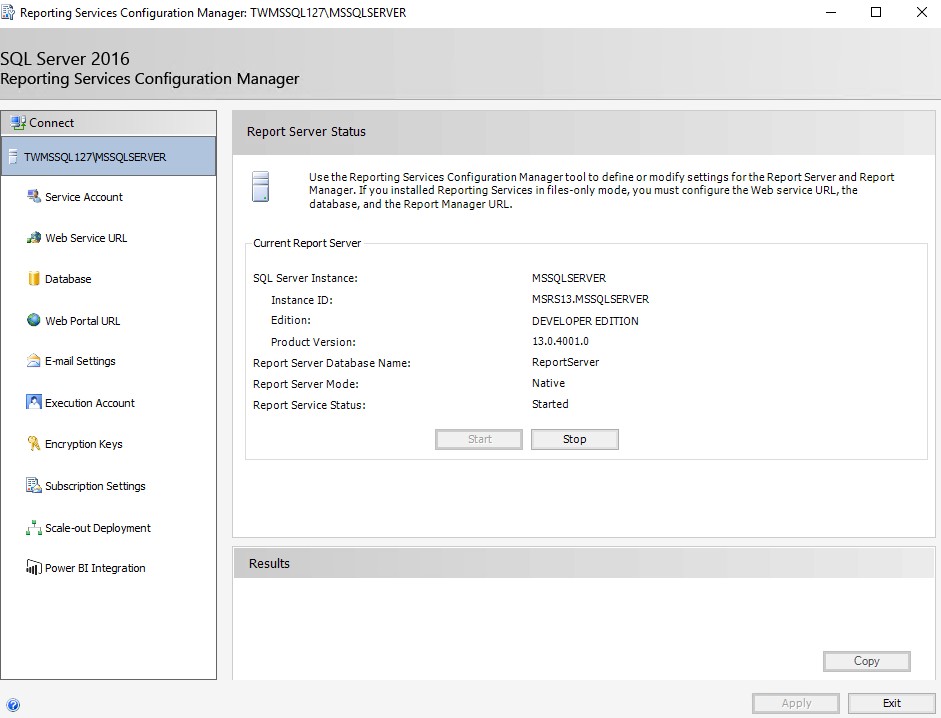The width and height of the screenshot is (941, 718).
Task: Click the Apply button
Action: coord(796,703)
